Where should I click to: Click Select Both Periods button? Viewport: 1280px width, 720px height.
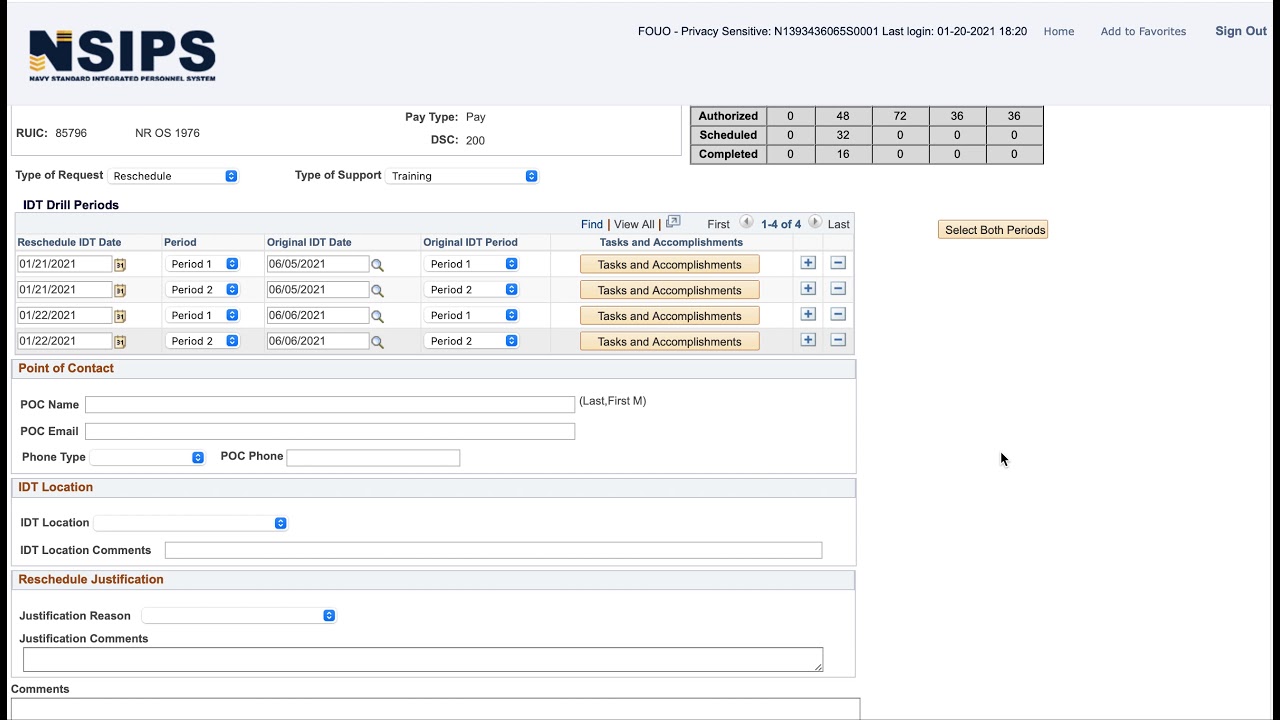[x=993, y=230]
